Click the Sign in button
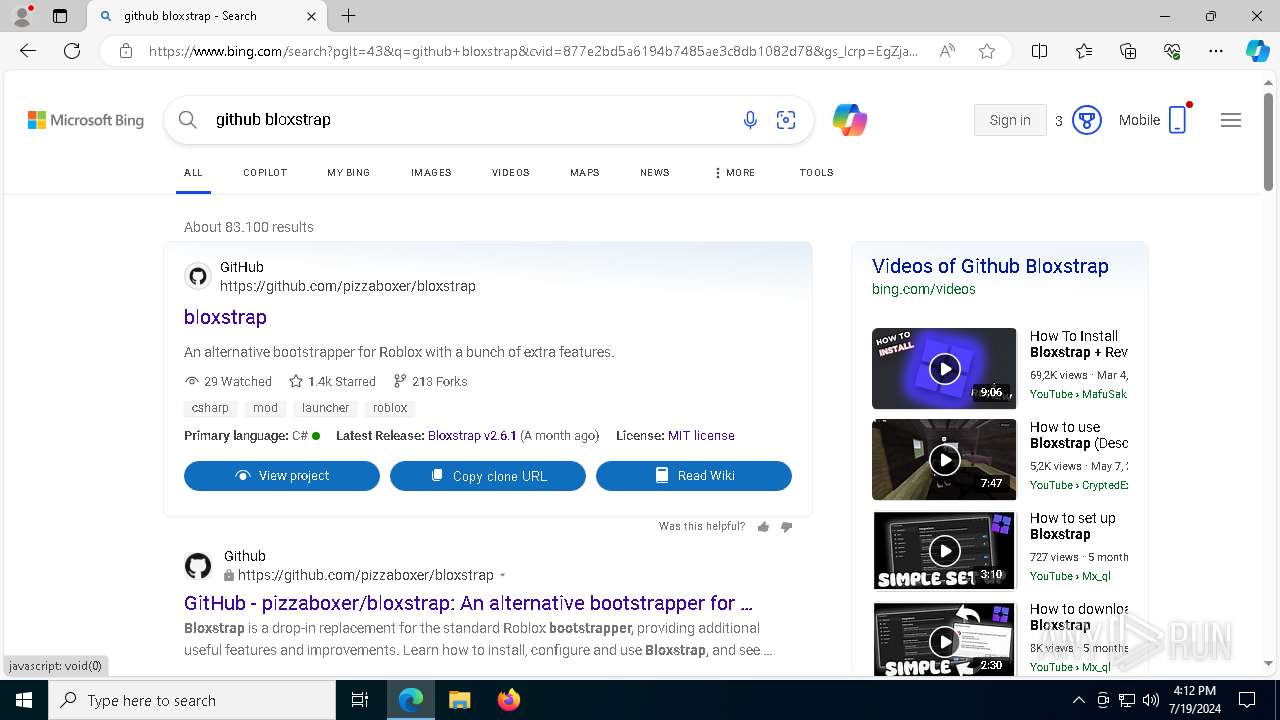The width and height of the screenshot is (1280, 720). click(1010, 120)
